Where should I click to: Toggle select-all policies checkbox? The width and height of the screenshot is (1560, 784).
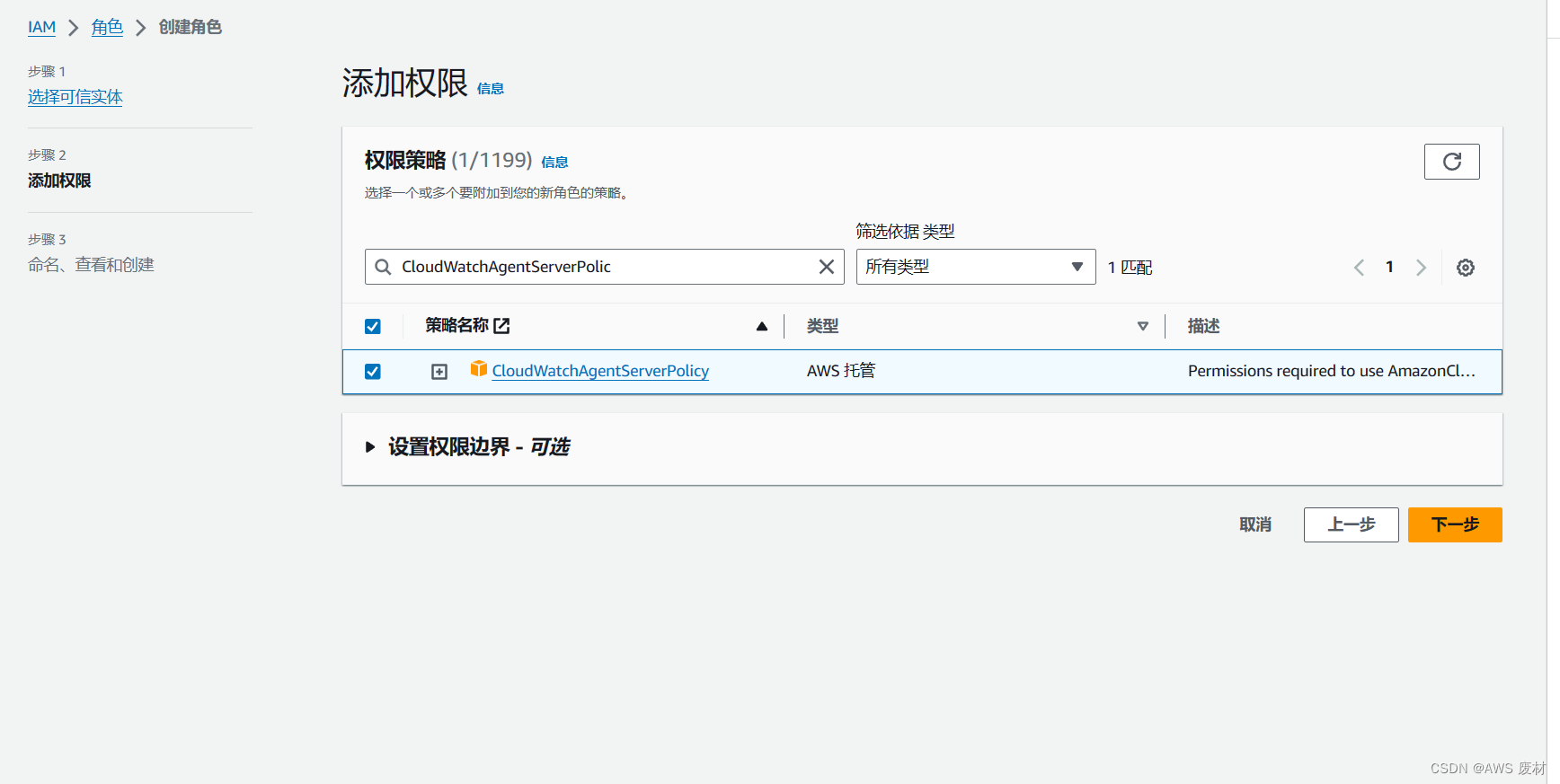tap(373, 326)
